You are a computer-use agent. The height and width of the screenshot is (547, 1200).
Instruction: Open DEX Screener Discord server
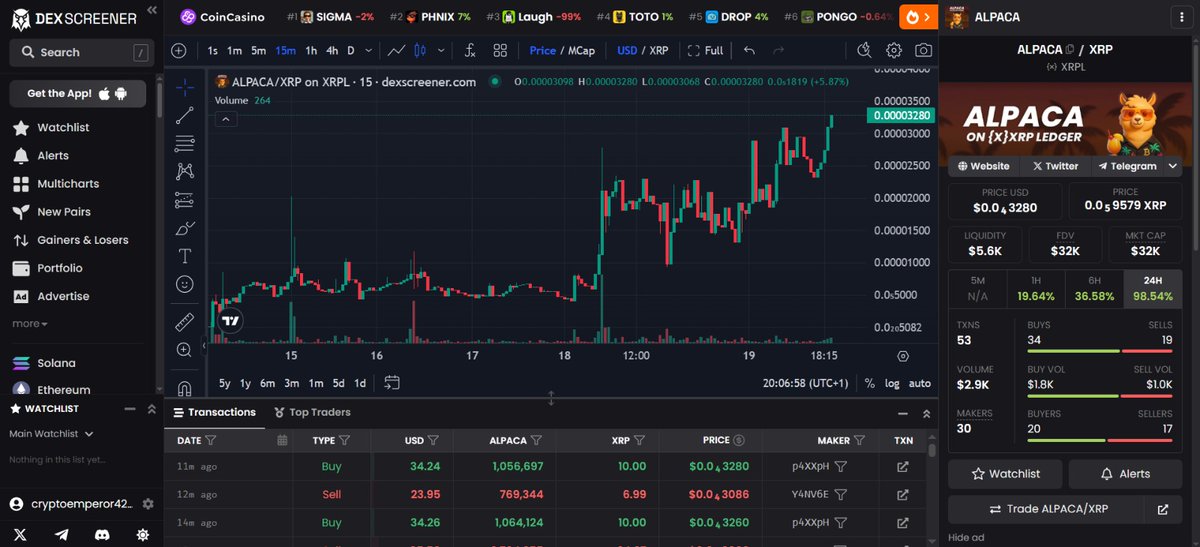click(103, 535)
